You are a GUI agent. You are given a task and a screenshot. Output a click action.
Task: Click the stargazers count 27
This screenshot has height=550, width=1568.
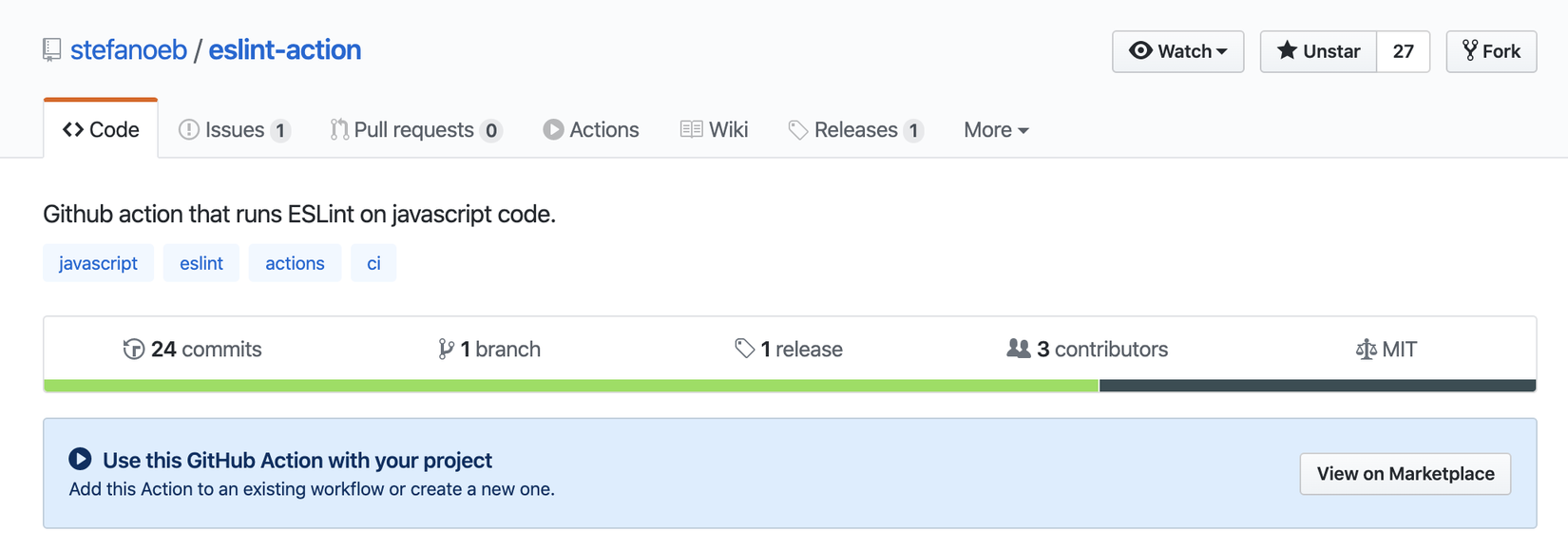coord(1403,51)
